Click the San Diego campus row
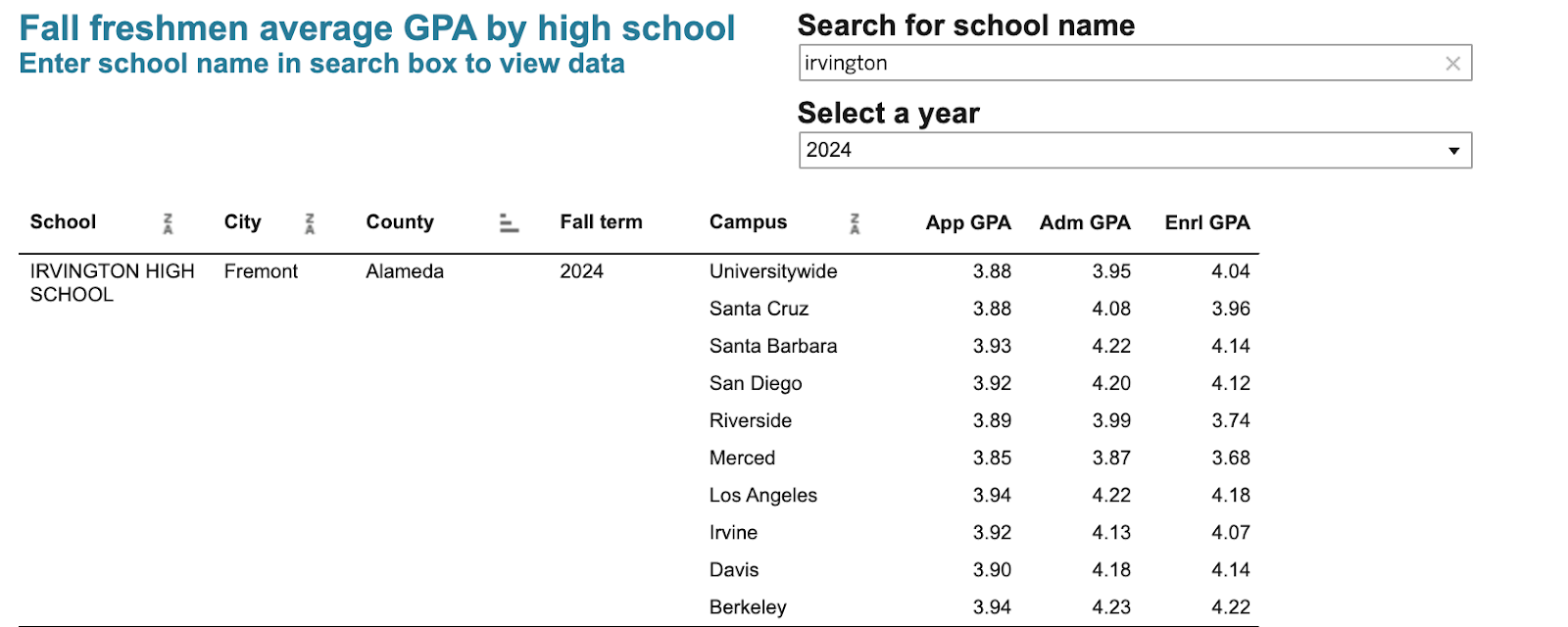 point(756,384)
